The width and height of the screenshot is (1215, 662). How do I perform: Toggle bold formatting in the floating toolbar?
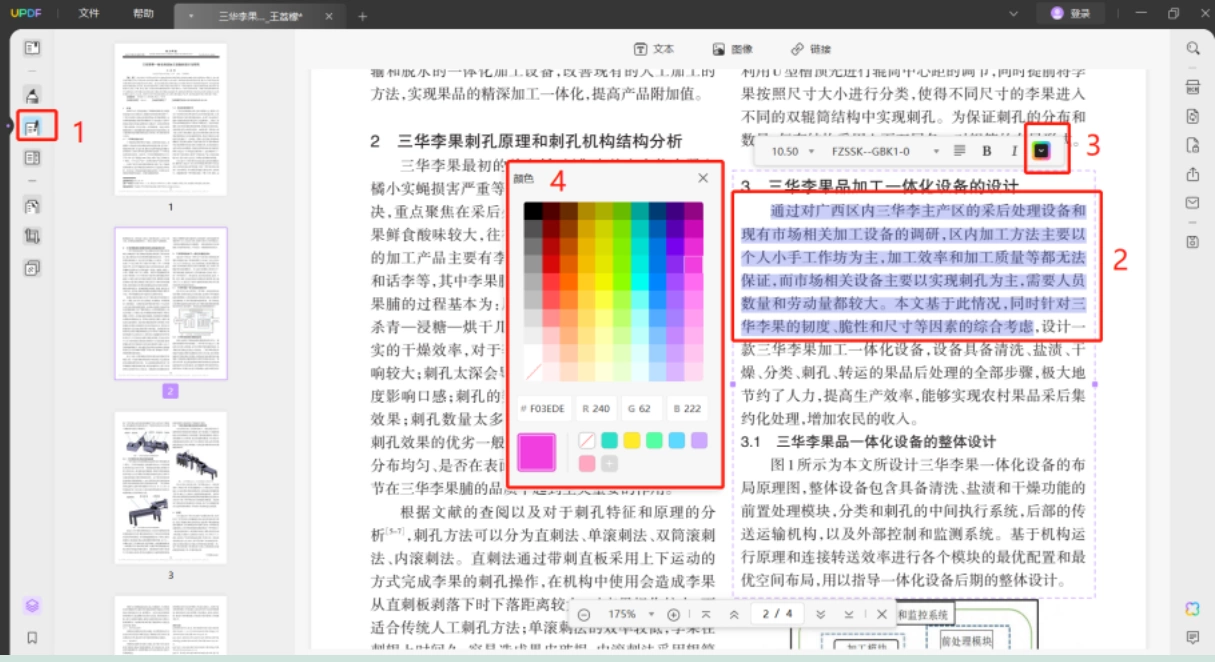(986, 151)
